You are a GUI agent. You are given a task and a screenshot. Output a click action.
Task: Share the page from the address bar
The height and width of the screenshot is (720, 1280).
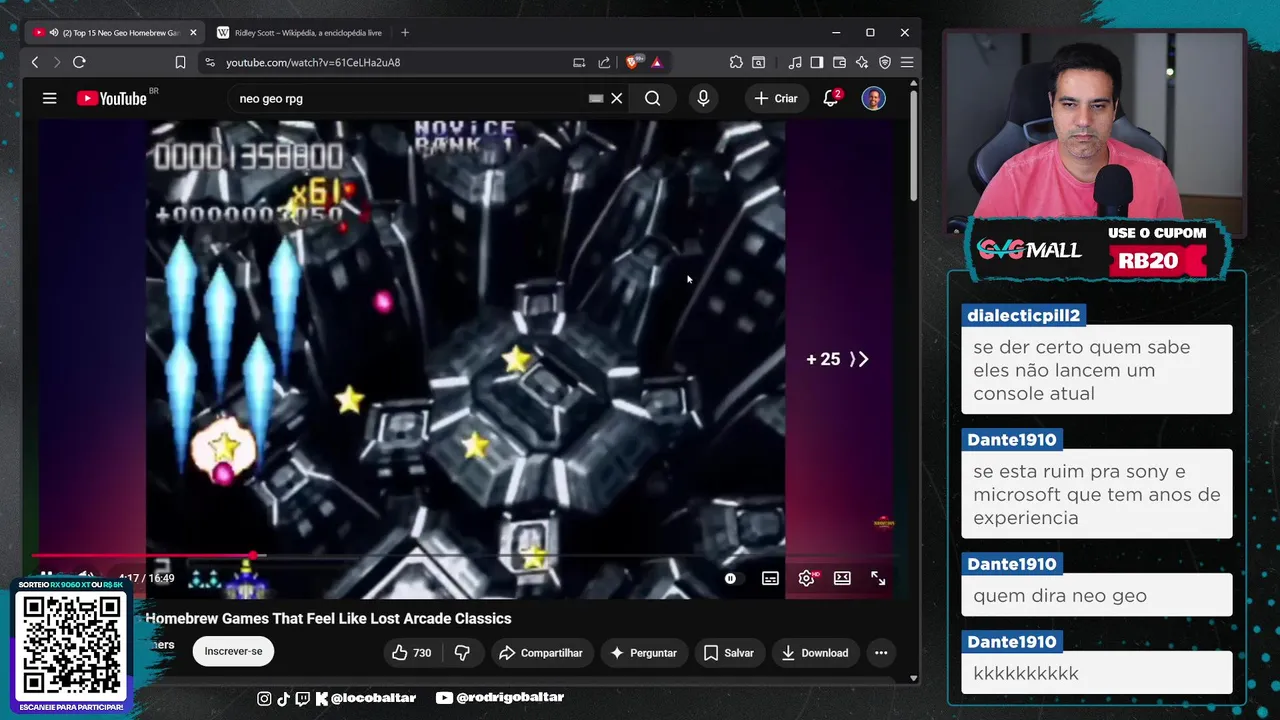point(604,62)
